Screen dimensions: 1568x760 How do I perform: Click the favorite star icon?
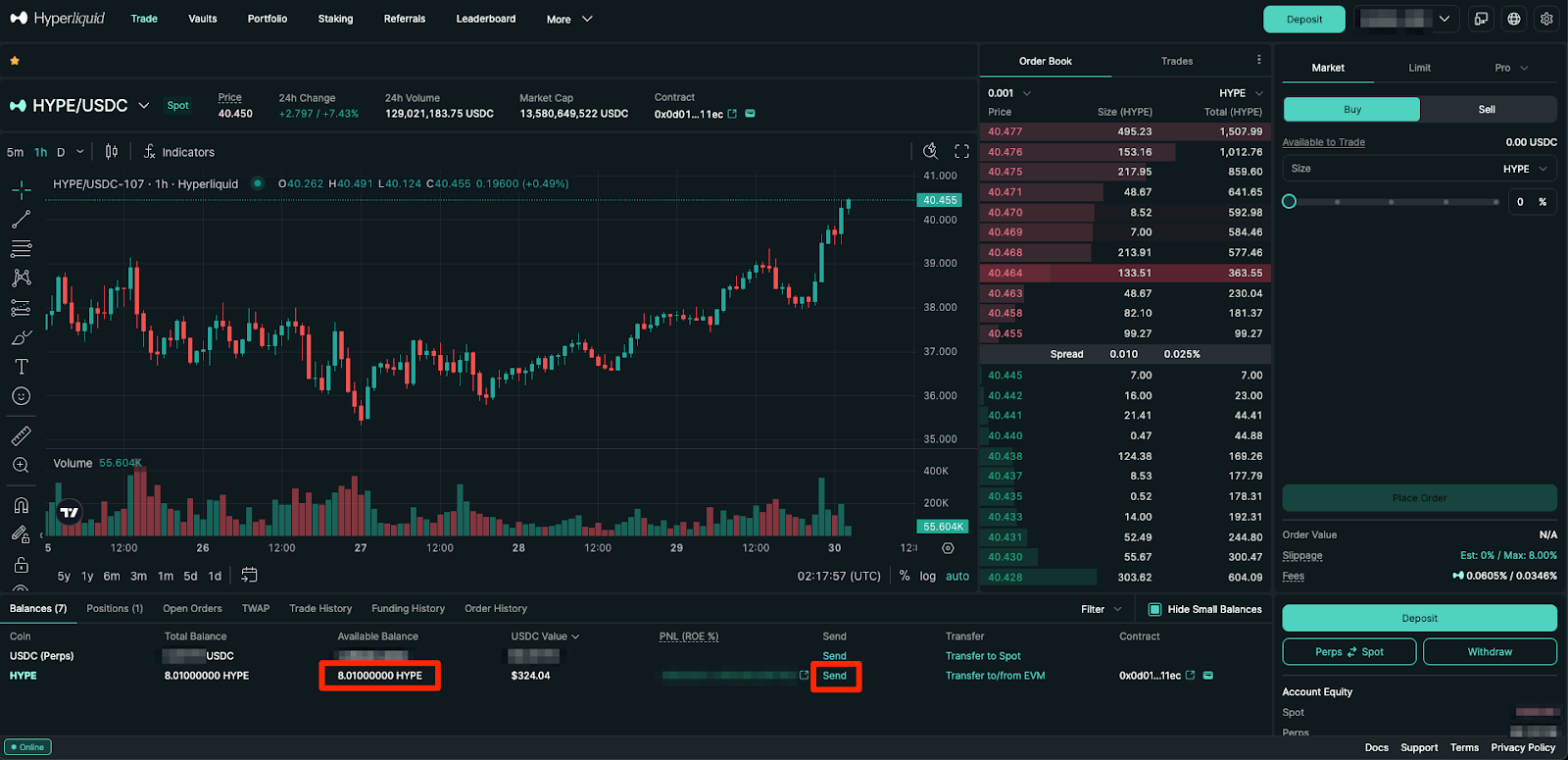click(x=15, y=61)
